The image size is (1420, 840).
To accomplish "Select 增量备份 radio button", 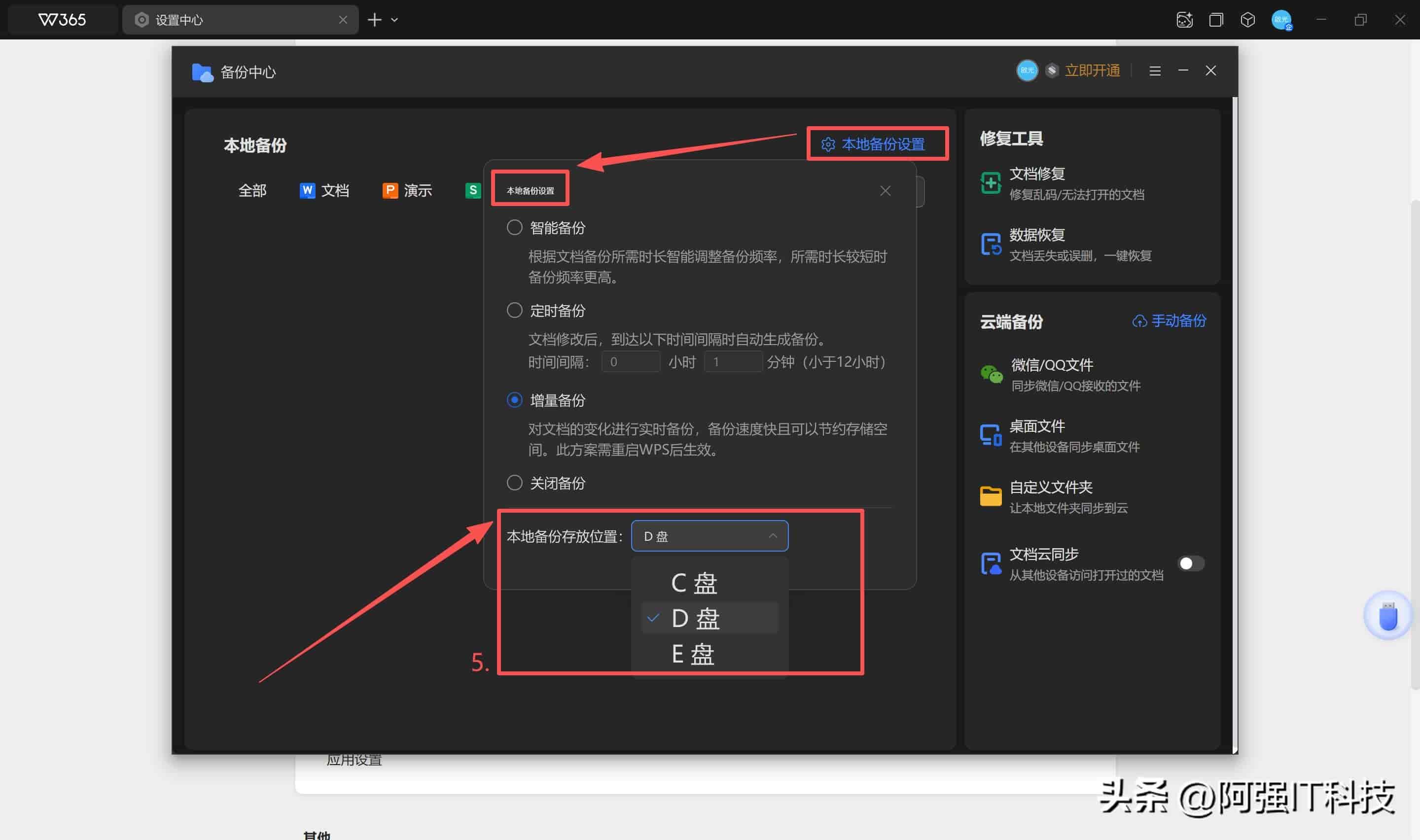I will (514, 400).
